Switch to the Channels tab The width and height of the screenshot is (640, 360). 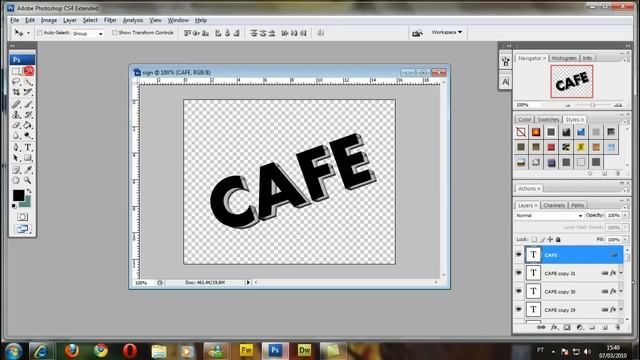pos(554,205)
